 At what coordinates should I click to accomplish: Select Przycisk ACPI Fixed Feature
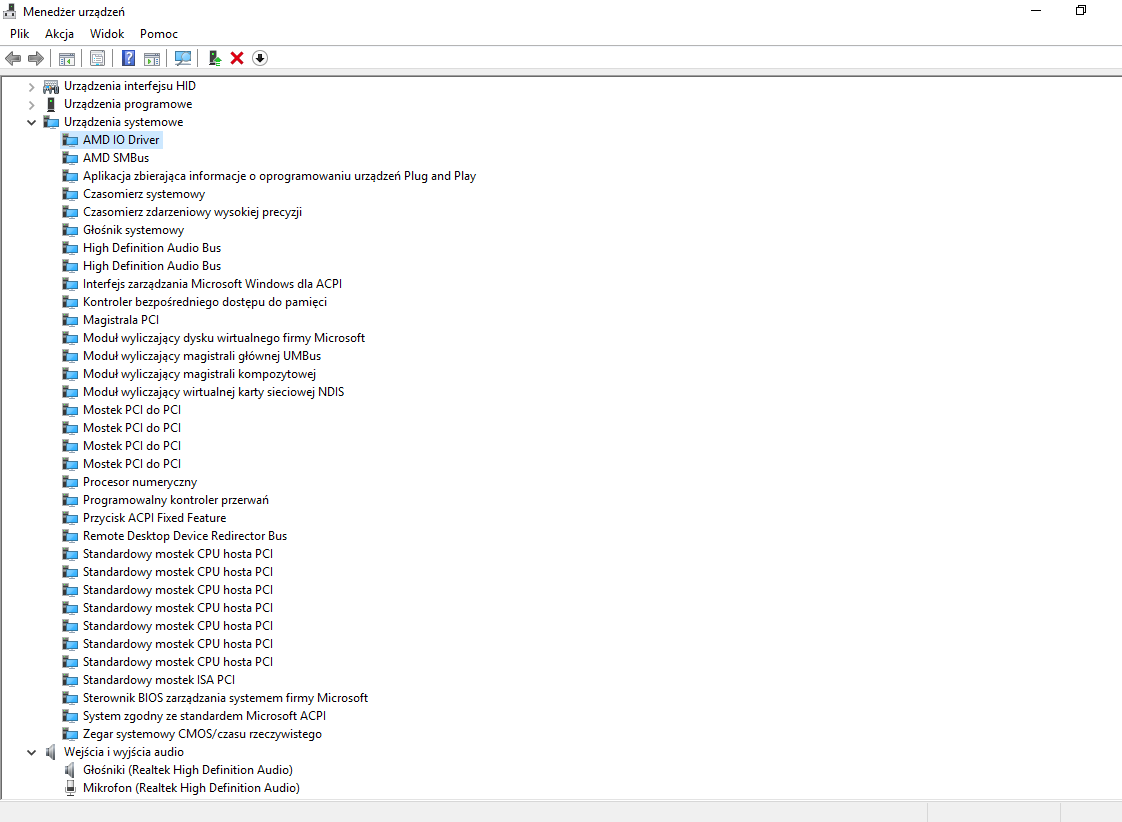pos(154,518)
